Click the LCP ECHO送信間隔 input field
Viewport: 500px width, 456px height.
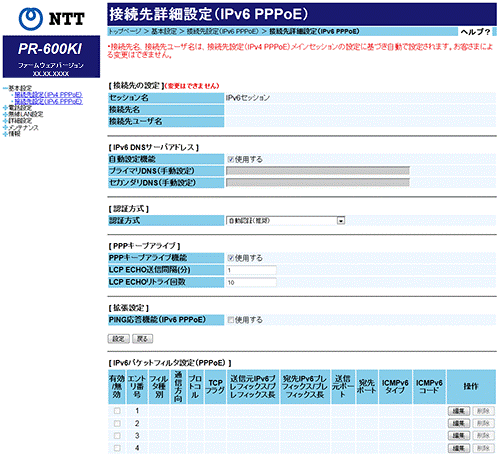[251, 270]
